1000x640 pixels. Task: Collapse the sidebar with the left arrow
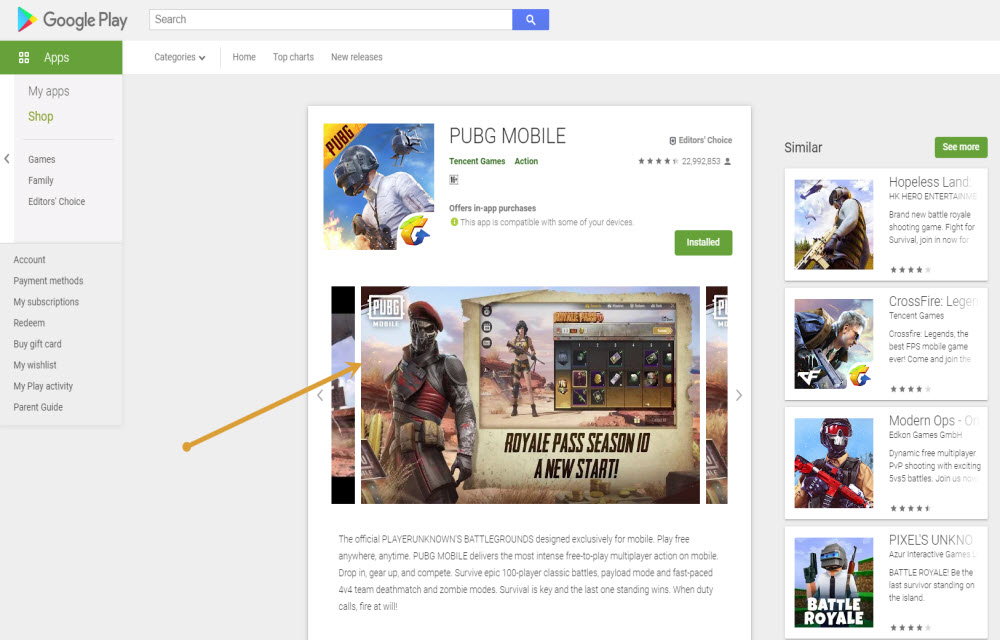pyautogui.click(x=6, y=159)
